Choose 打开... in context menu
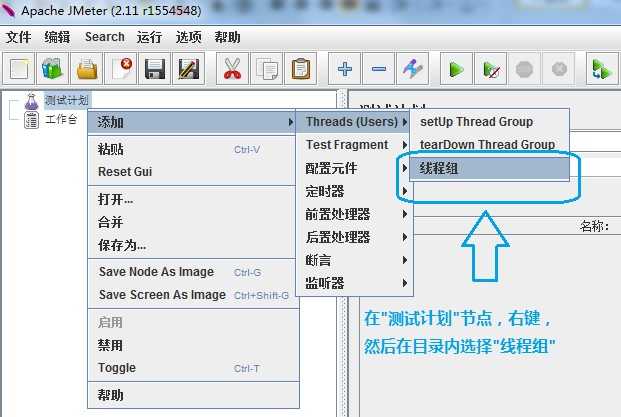The image size is (621, 417). click(192, 199)
